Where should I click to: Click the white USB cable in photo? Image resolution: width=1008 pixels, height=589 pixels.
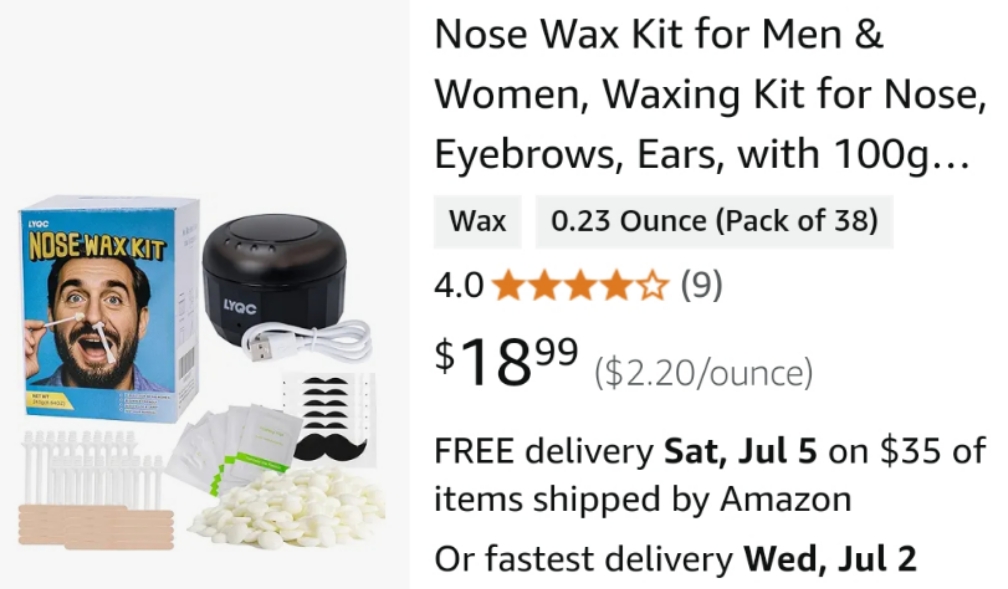(307, 341)
